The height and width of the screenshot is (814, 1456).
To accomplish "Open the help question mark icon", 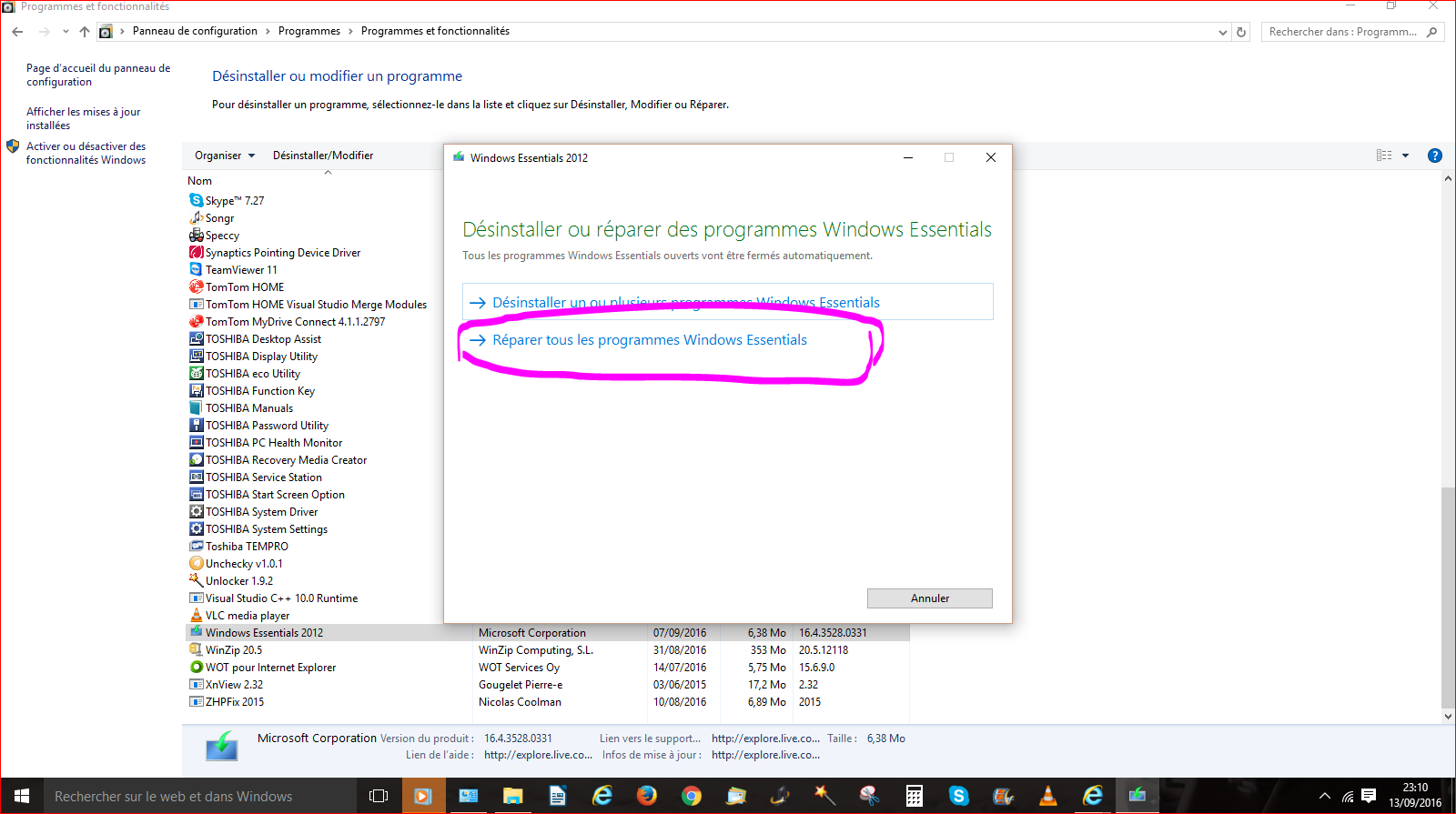I will (1435, 156).
